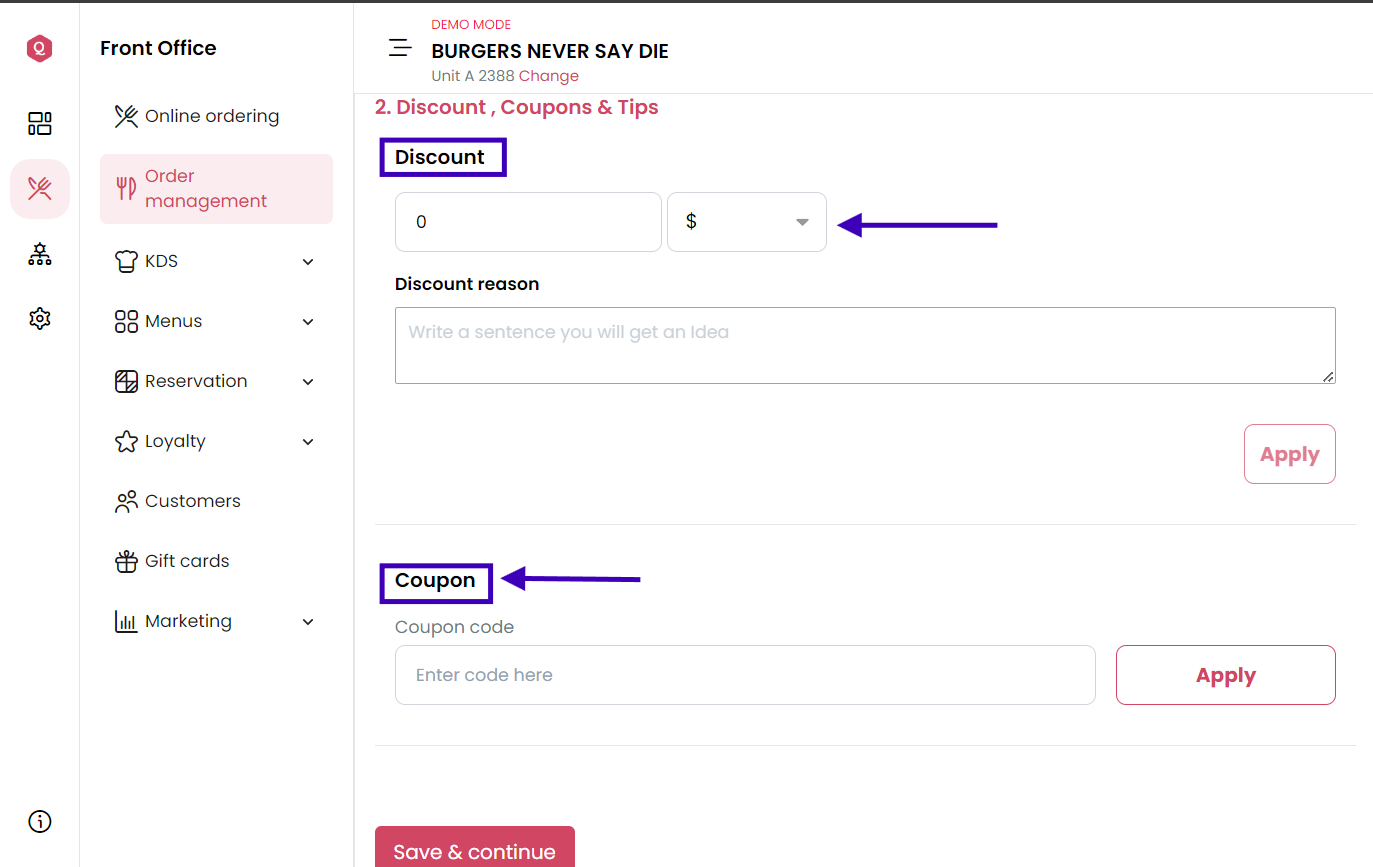This screenshot has height=867, width=1373.
Task: Open Online ordering menu item
Action: [216, 117]
